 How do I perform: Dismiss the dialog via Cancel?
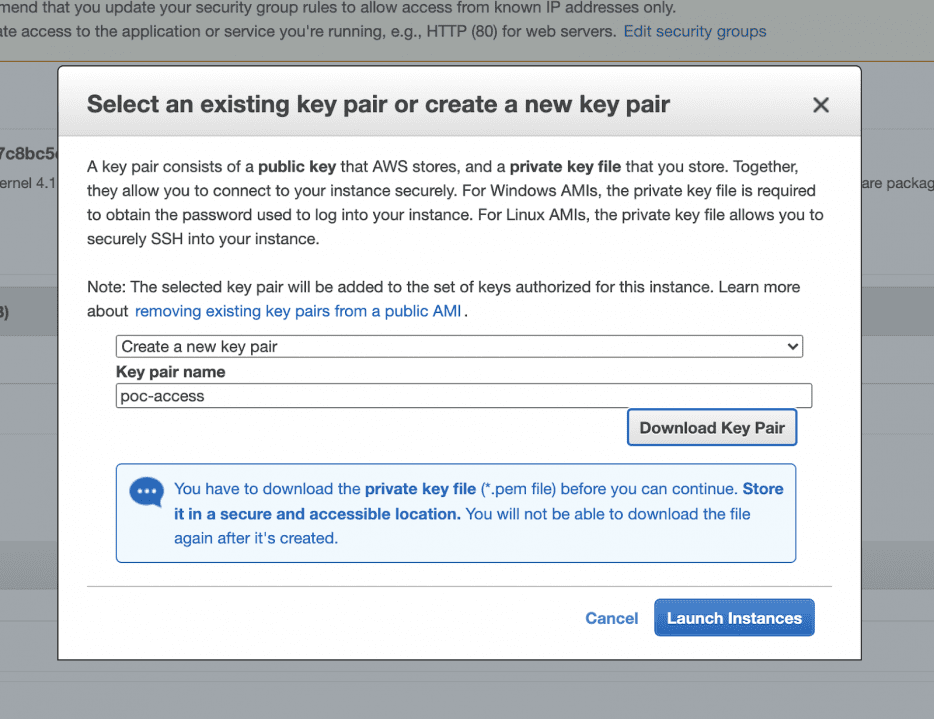[x=611, y=618]
